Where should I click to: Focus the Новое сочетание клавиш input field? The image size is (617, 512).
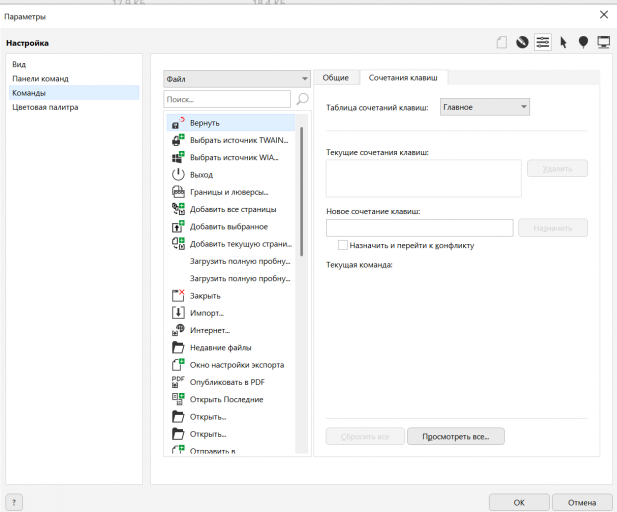[x=420, y=228]
